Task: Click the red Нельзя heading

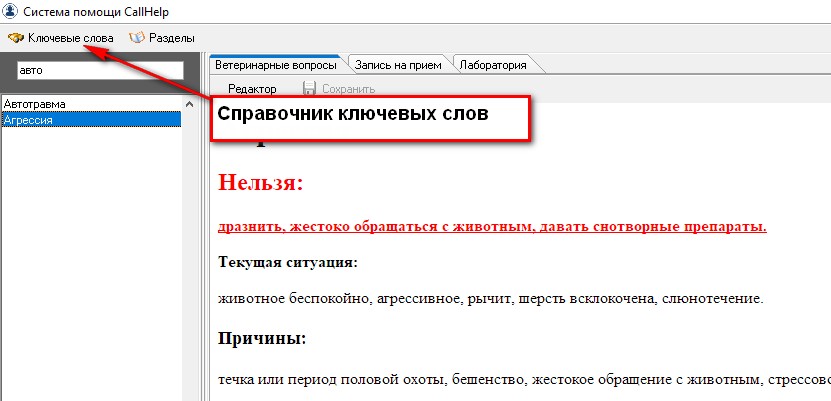Action: tap(260, 184)
